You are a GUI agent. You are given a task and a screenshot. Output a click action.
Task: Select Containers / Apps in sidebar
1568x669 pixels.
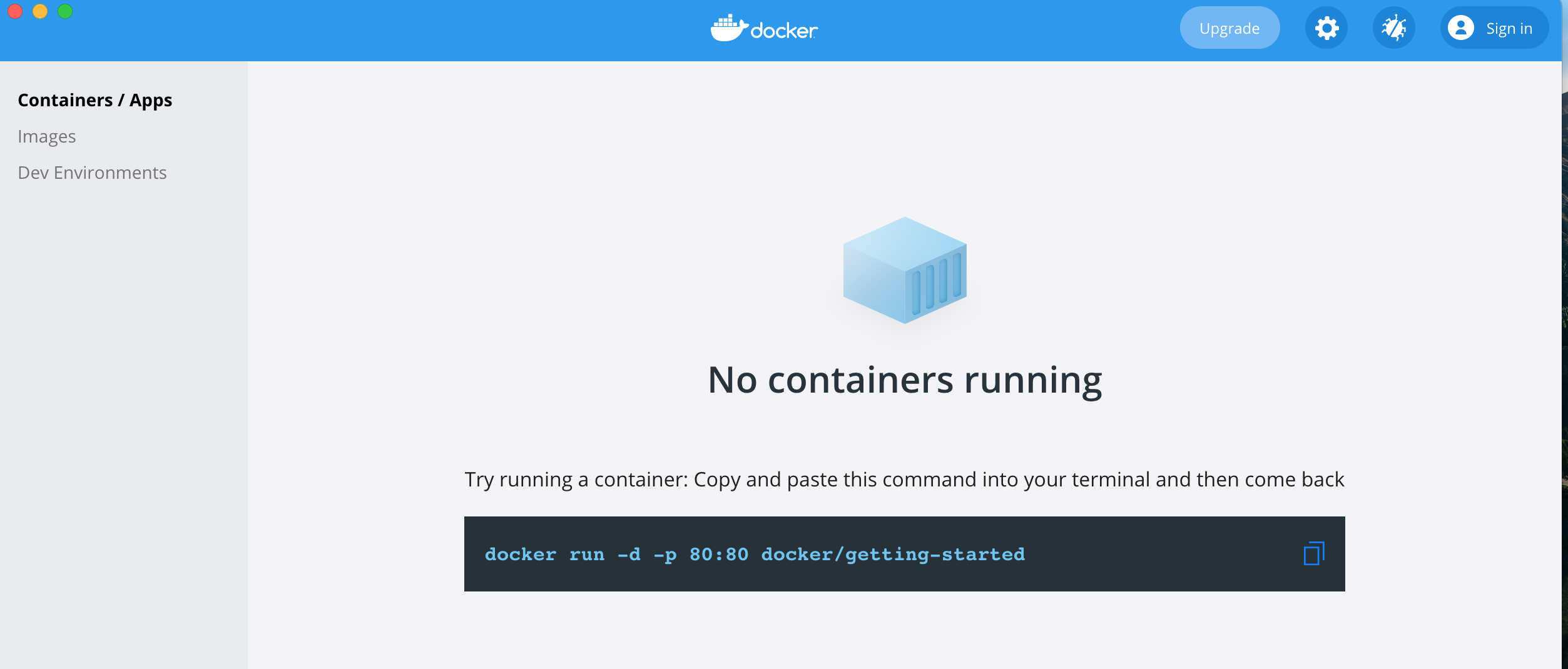pyautogui.click(x=95, y=100)
